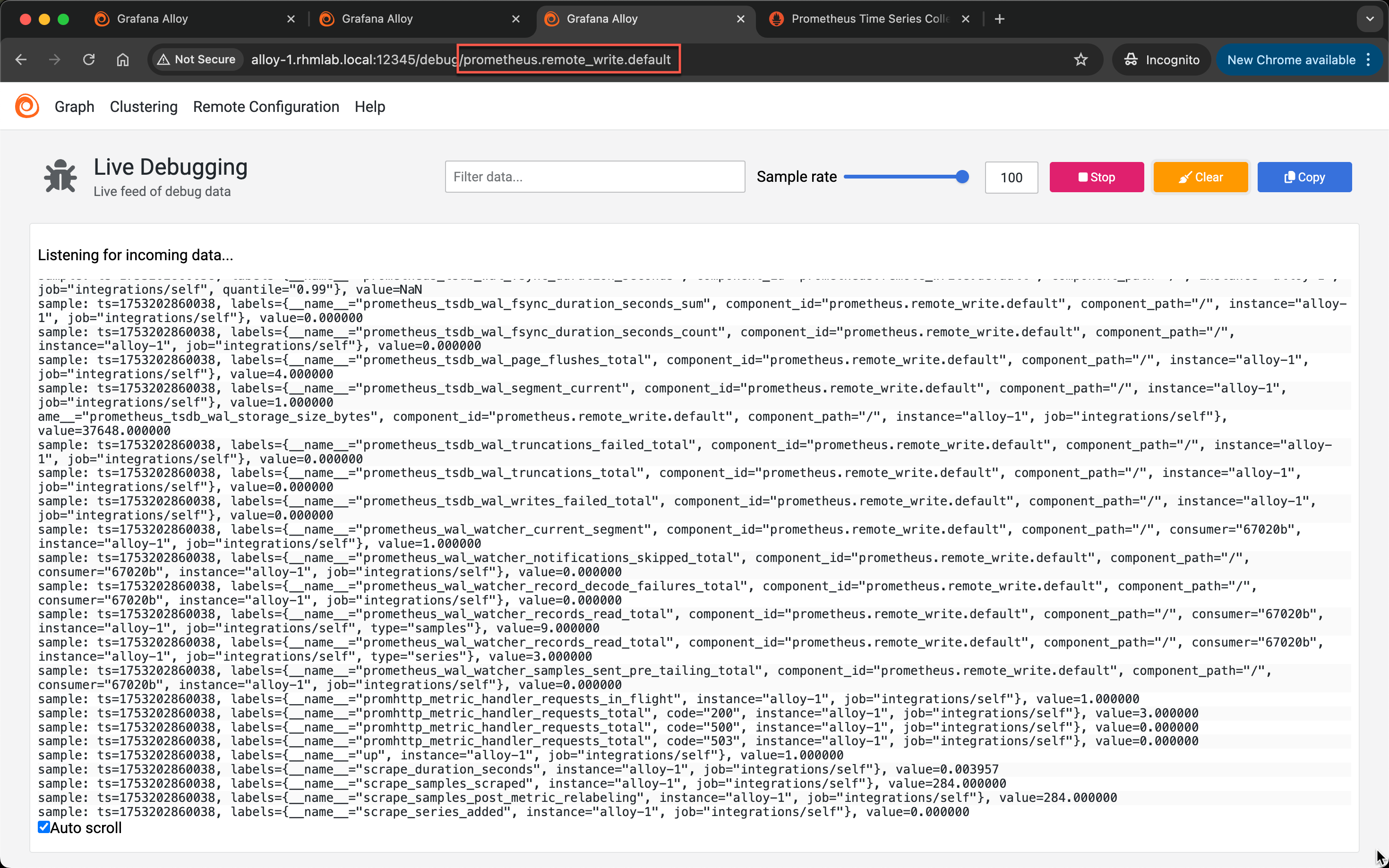Expand the tab search dropdown
Screen dimensions: 1389x868
(1370, 19)
